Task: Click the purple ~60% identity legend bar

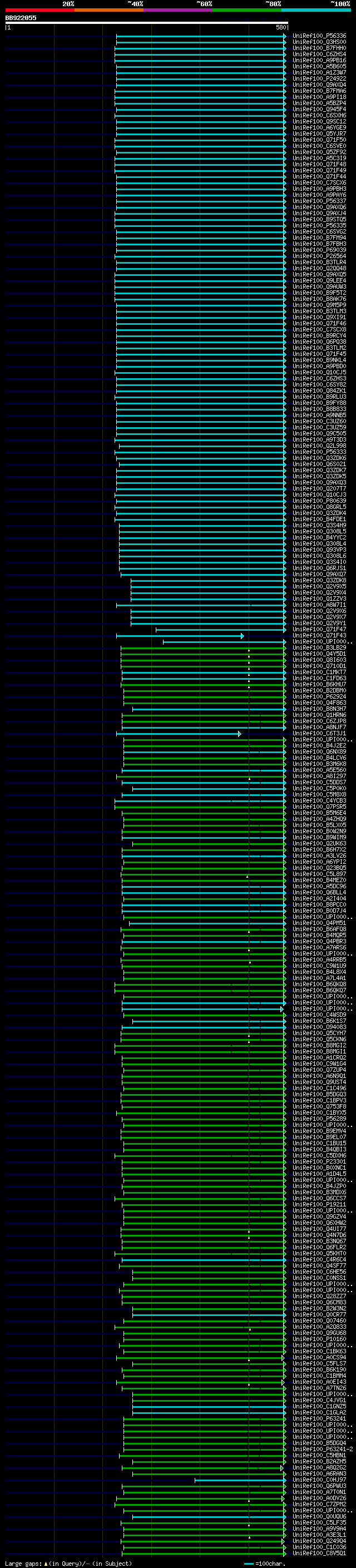Action: click(177, 10)
